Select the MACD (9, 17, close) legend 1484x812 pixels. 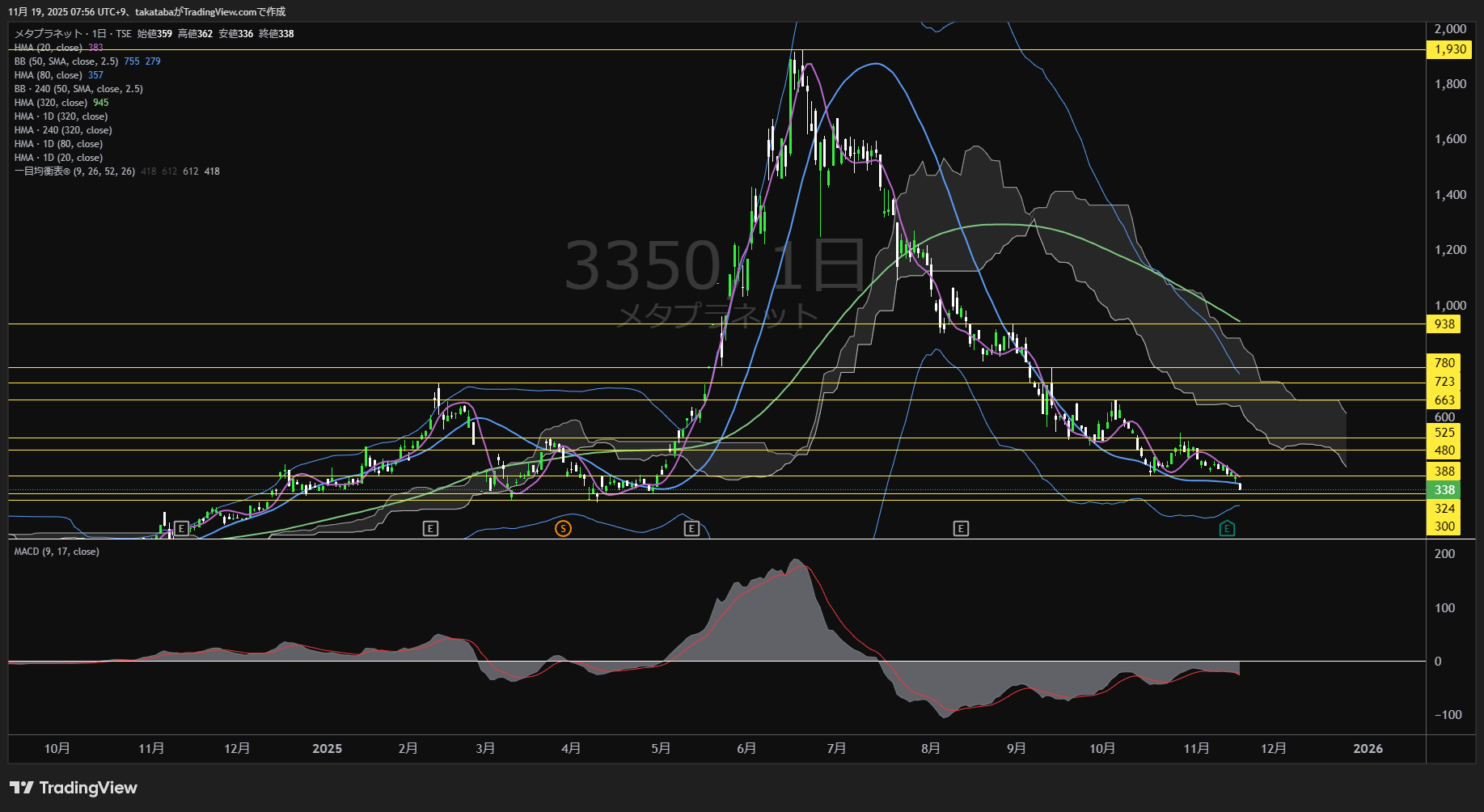click(x=57, y=552)
